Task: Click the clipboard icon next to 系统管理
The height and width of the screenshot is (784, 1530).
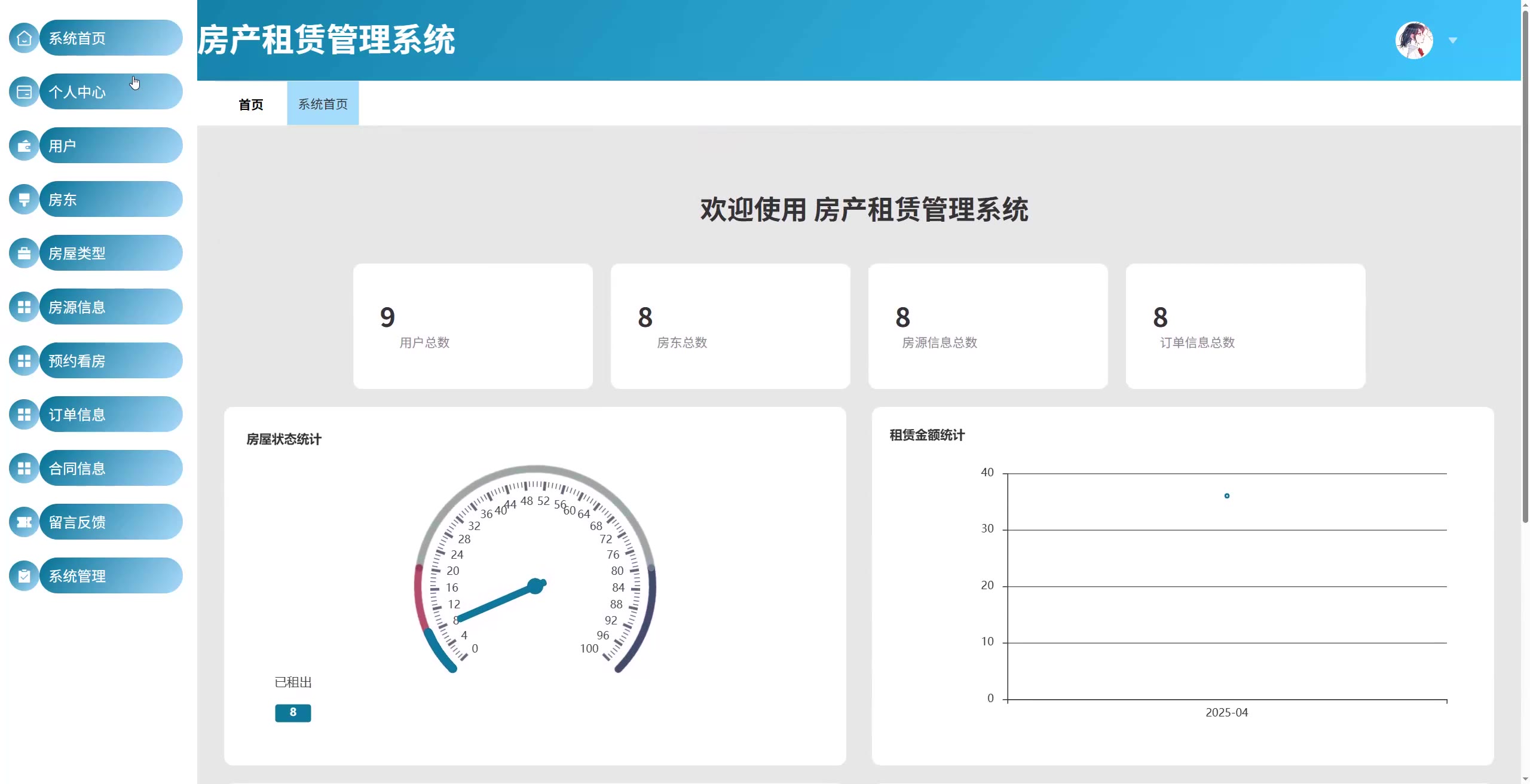Action: [x=24, y=576]
